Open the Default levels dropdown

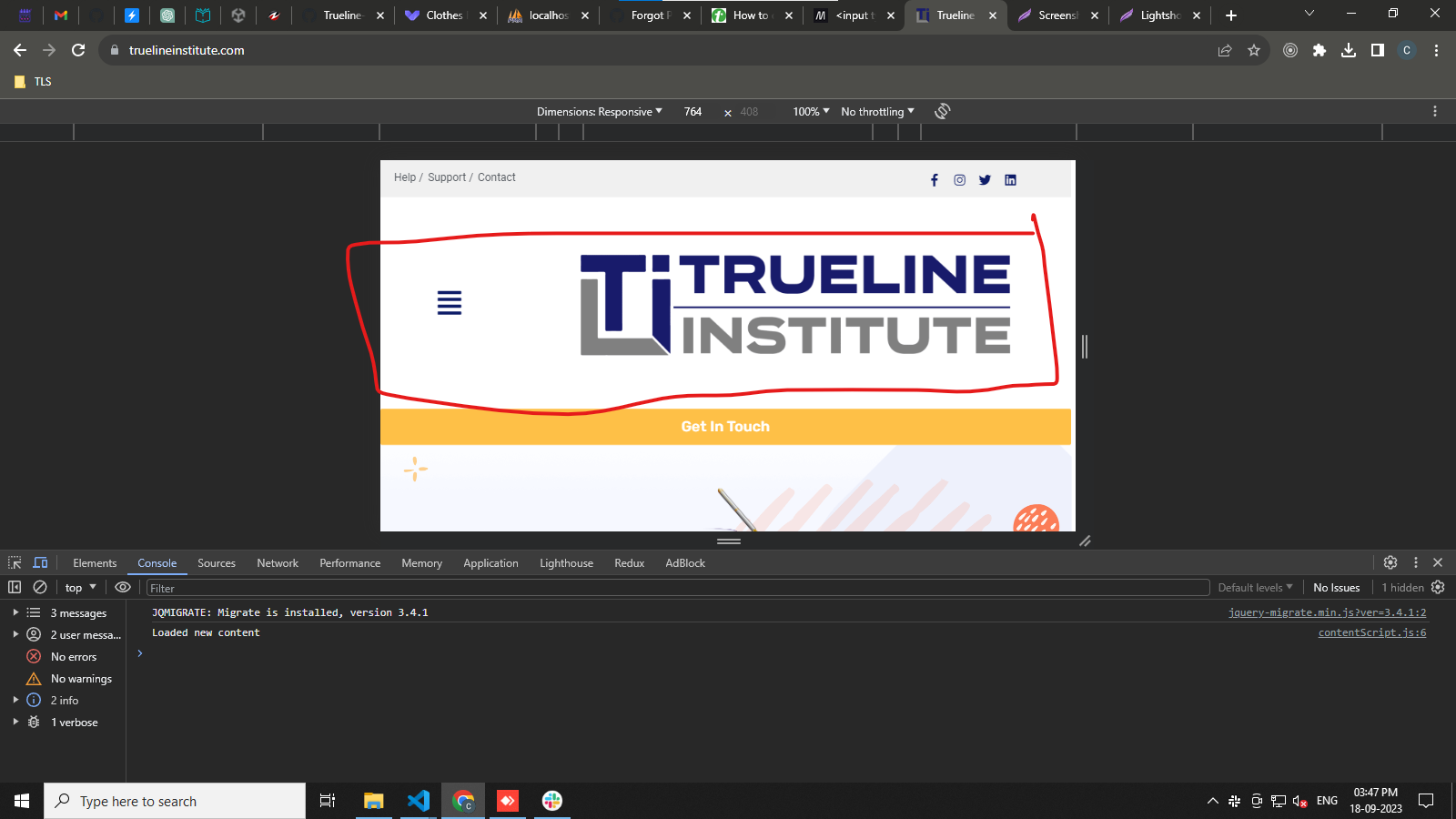[1255, 588]
